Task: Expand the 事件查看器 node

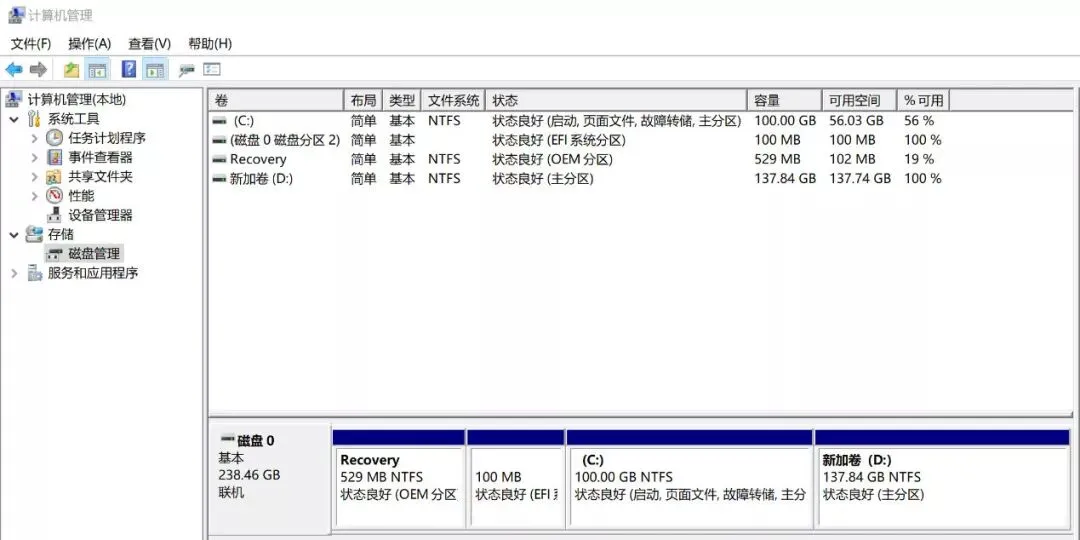Action: click(x=34, y=158)
